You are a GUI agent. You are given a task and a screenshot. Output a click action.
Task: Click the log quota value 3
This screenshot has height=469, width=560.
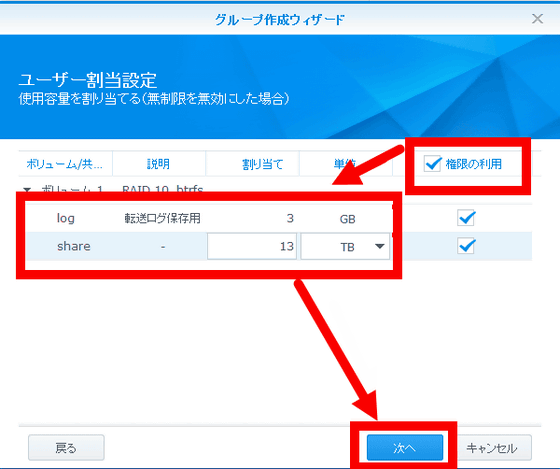pos(290,218)
